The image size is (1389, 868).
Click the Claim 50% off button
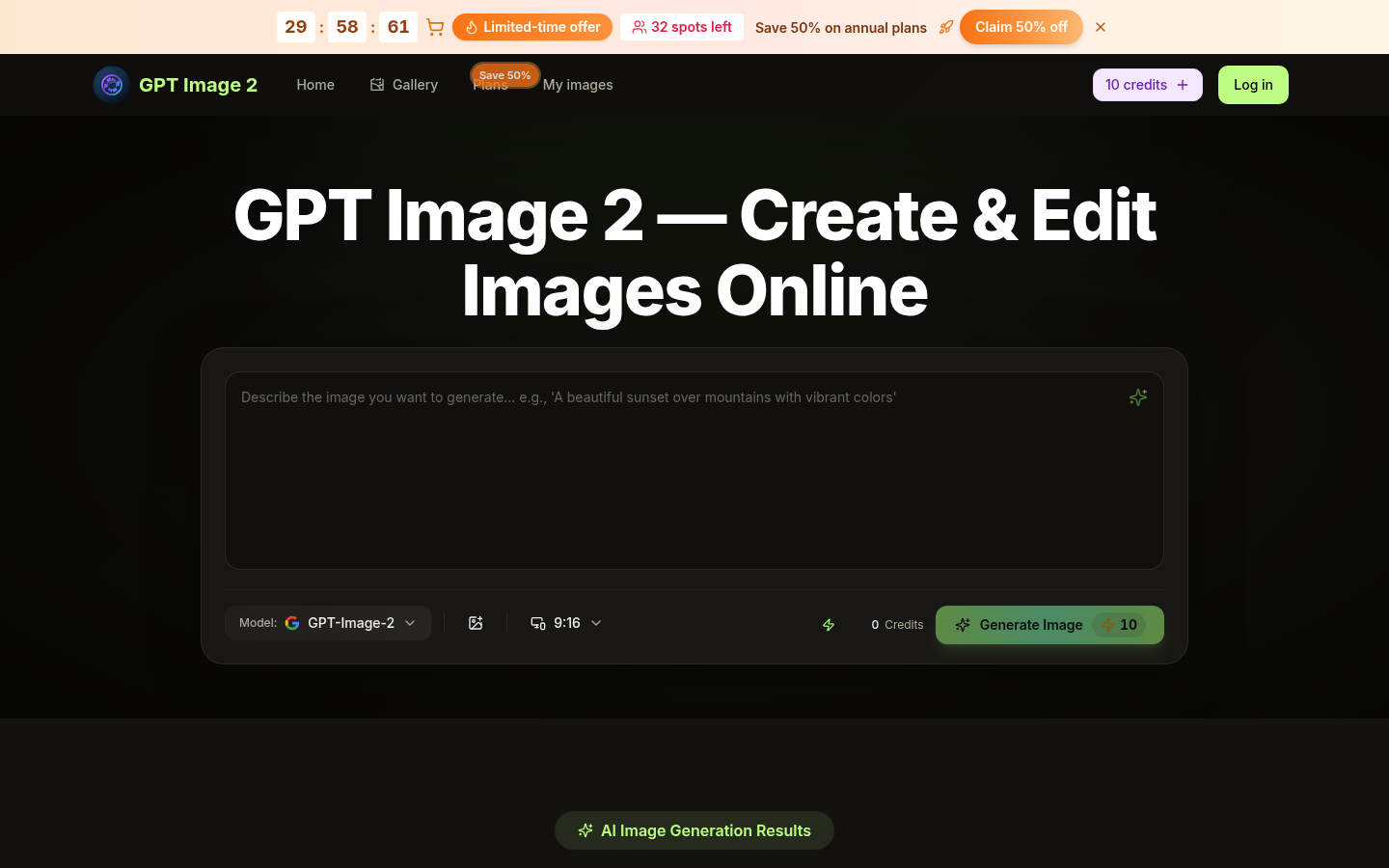[x=1021, y=27]
